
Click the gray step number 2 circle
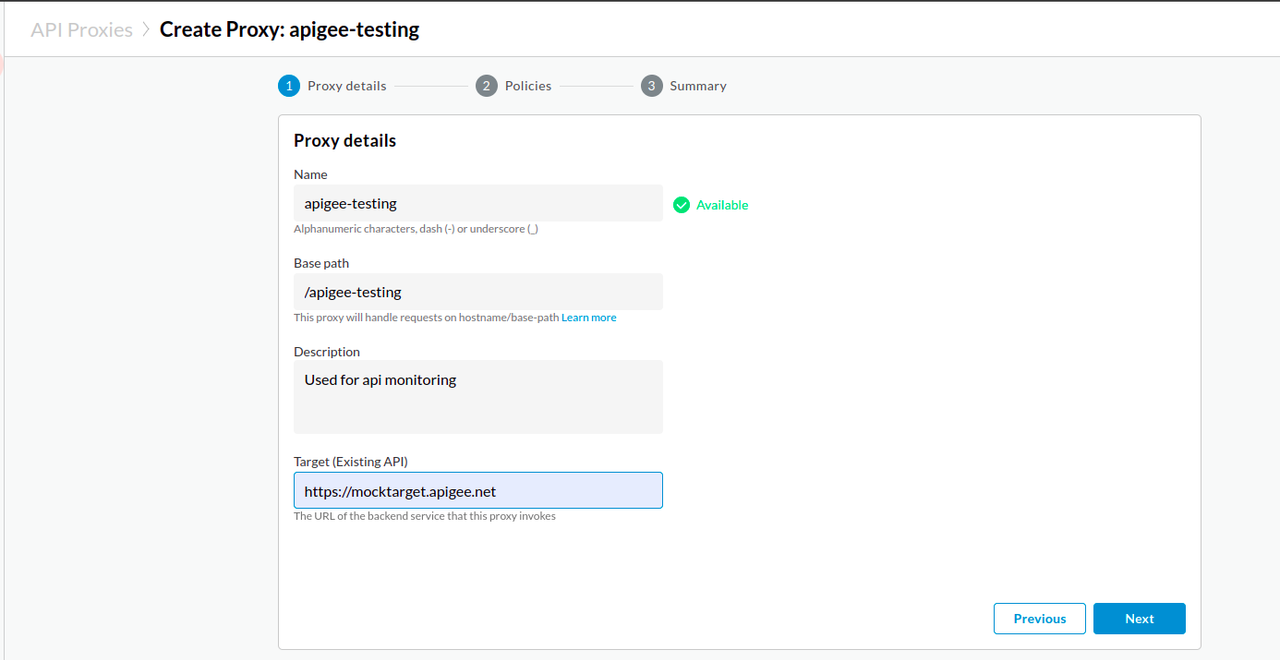coord(487,86)
